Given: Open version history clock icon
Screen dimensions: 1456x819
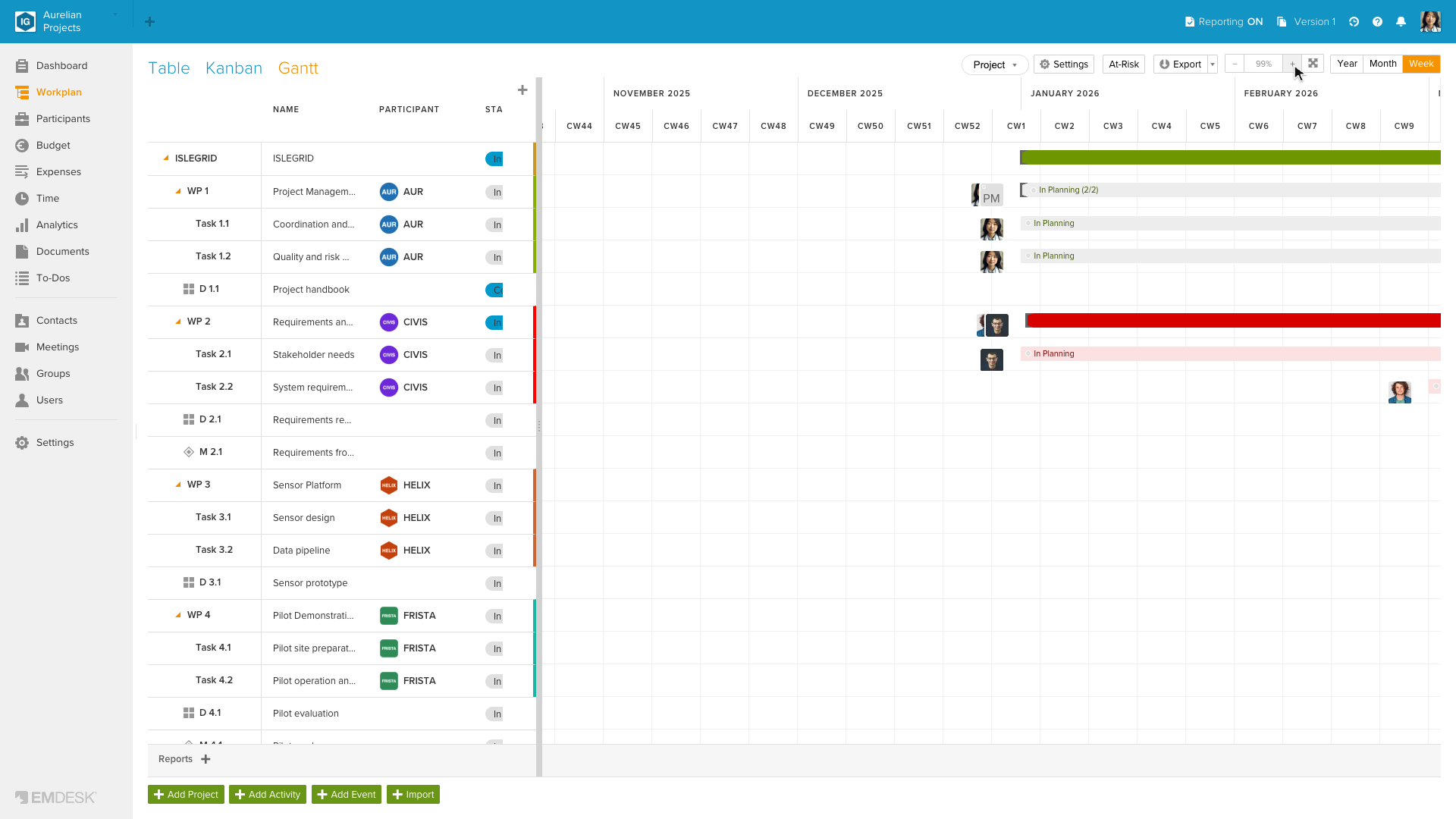Looking at the screenshot, I should tap(1354, 22).
